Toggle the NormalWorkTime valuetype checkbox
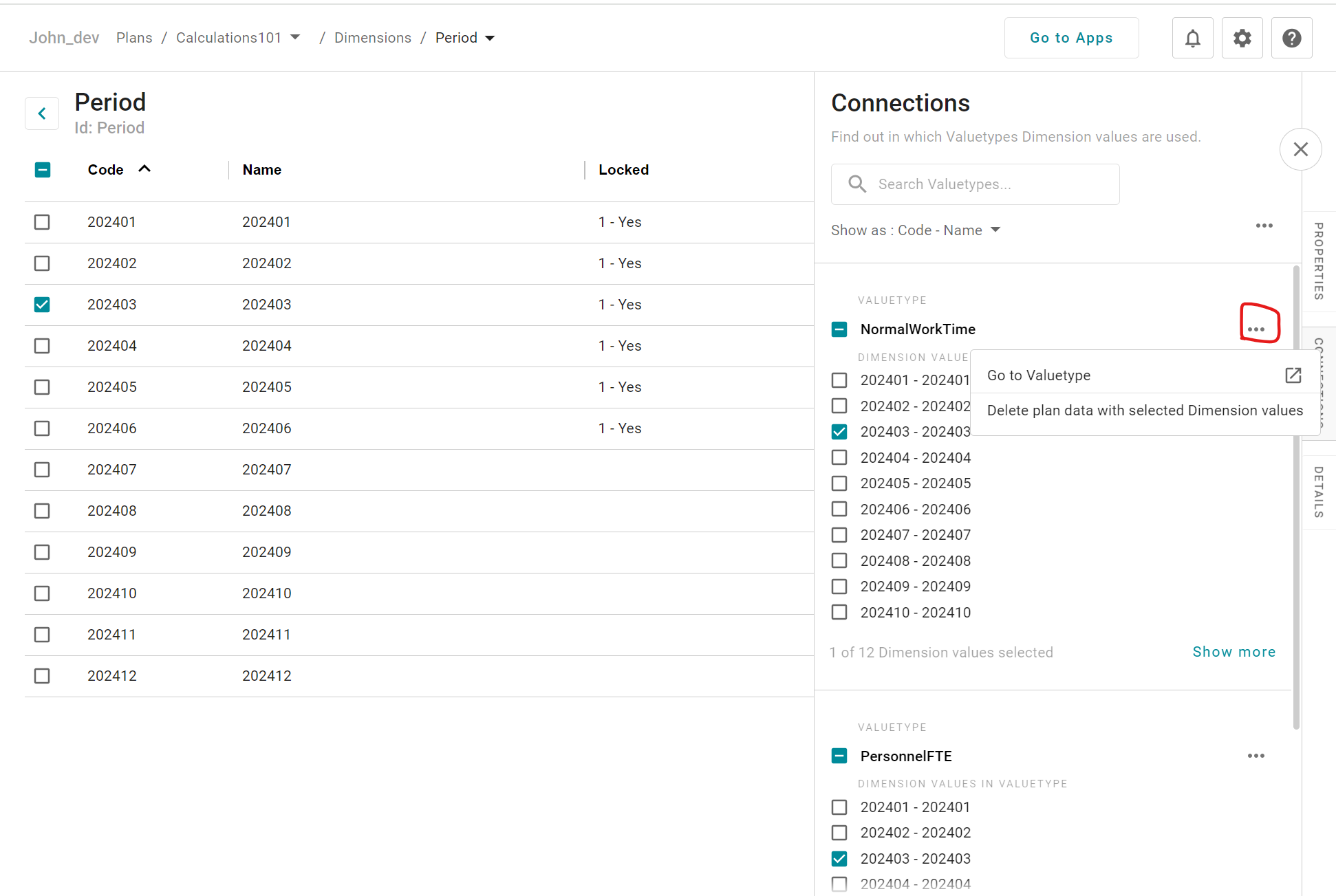The width and height of the screenshot is (1336, 896). pos(839,329)
